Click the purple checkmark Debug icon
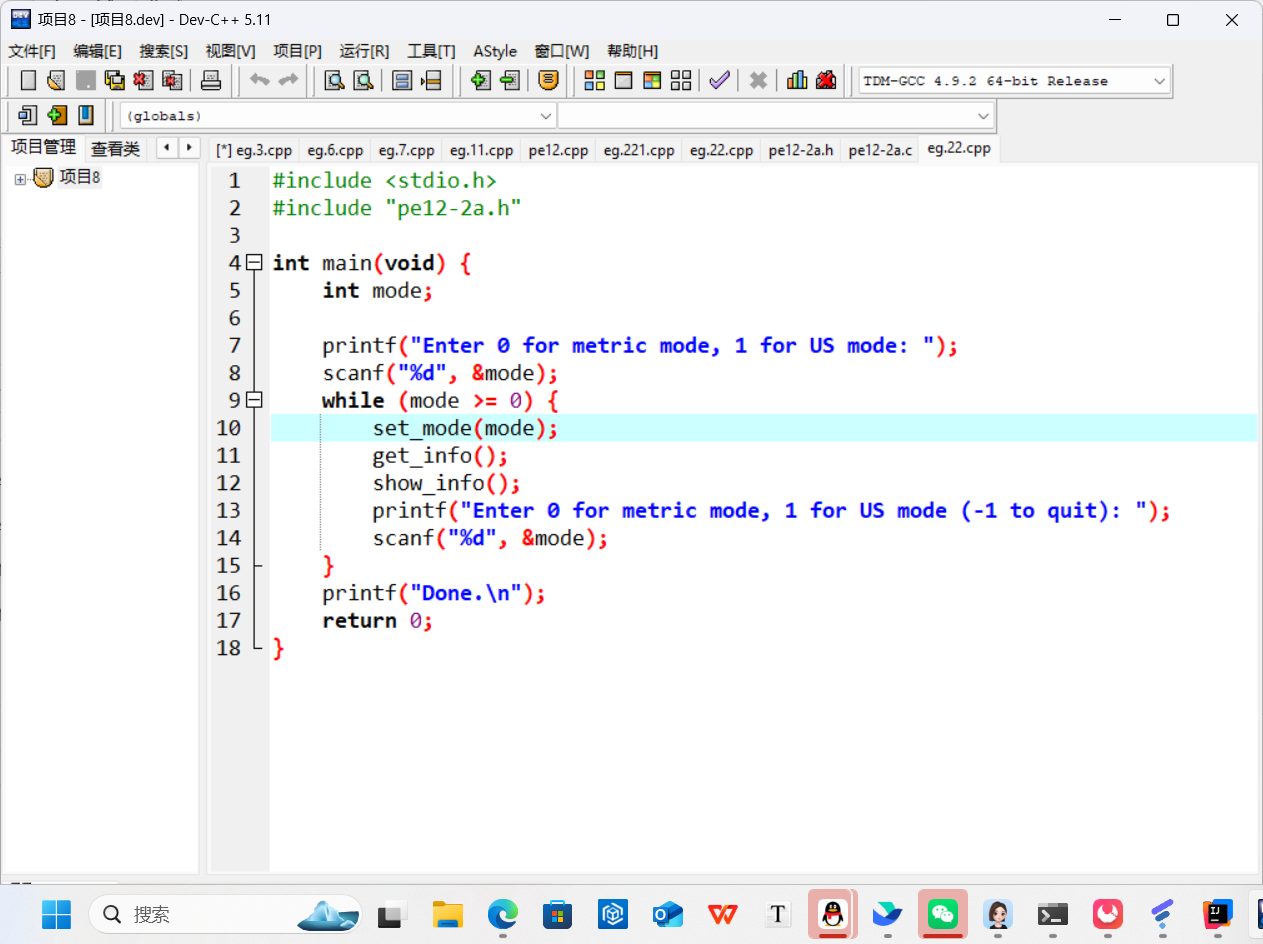 point(719,81)
